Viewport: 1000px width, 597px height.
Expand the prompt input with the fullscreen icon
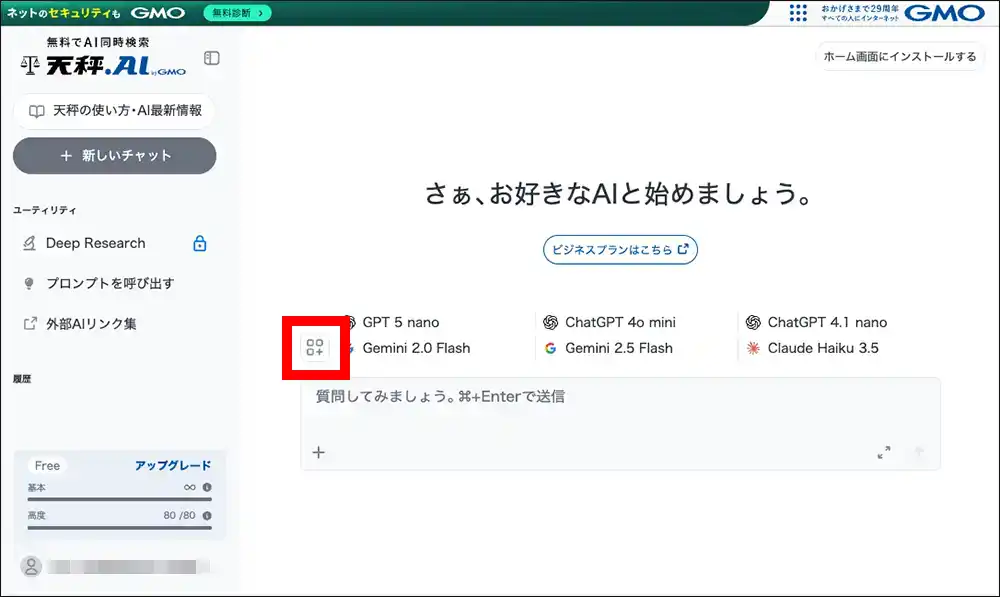[x=884, y=453]
